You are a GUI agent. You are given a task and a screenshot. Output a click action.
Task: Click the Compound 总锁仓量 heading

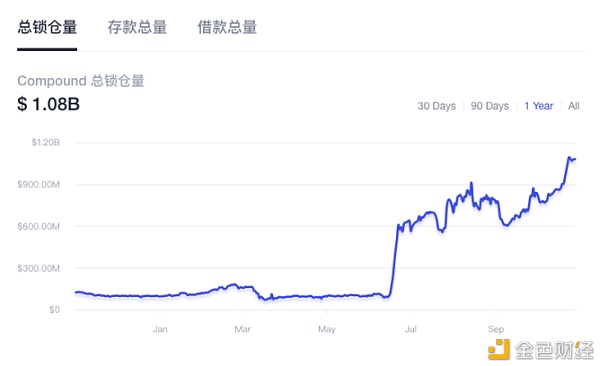81,81
